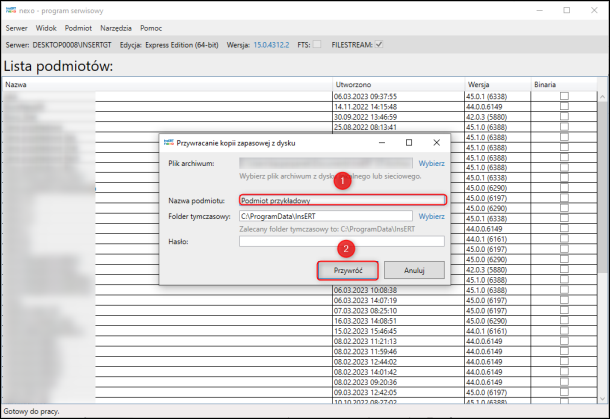Select the cell 15.02.2023 15:46:45

pyautogui.click(x=399, y=331)
